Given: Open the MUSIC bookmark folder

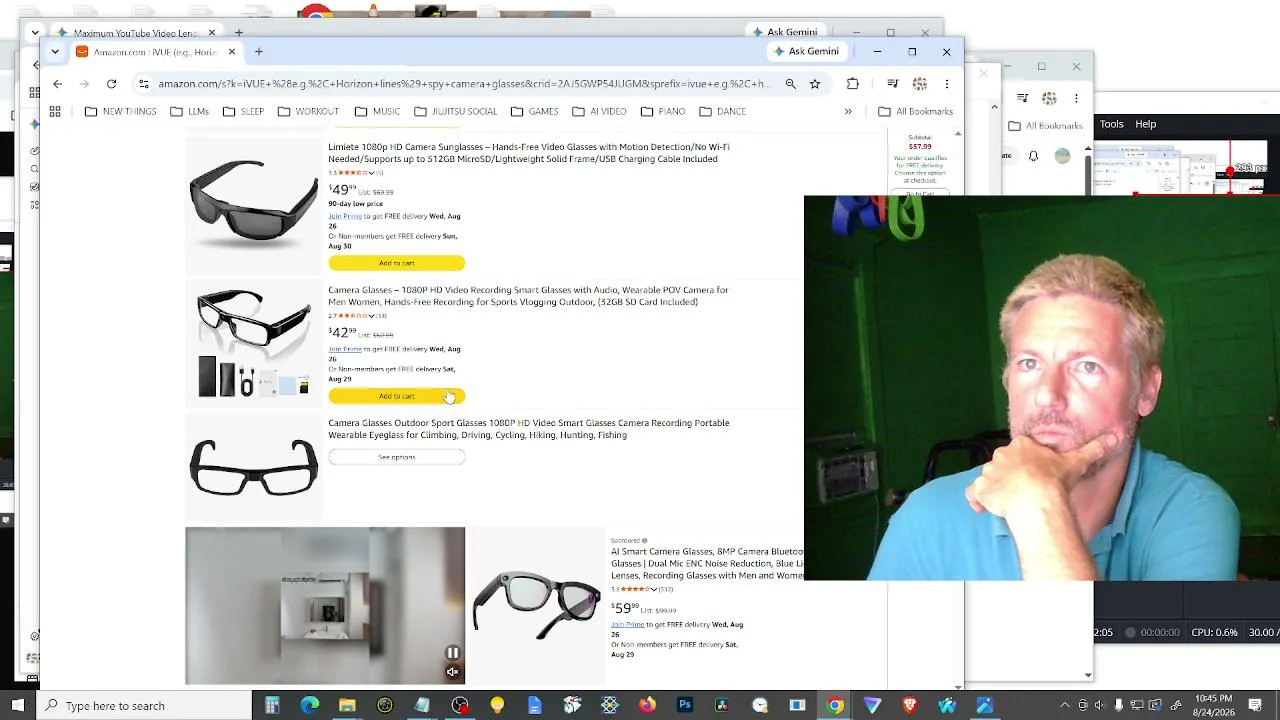Looking at the screenshot, I should coord(377,111).
